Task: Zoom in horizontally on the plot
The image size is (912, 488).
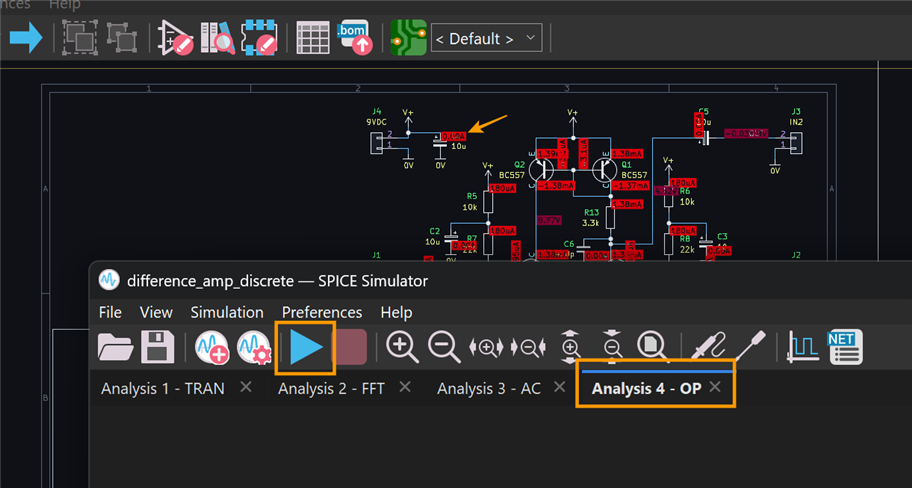Action: 486,348
